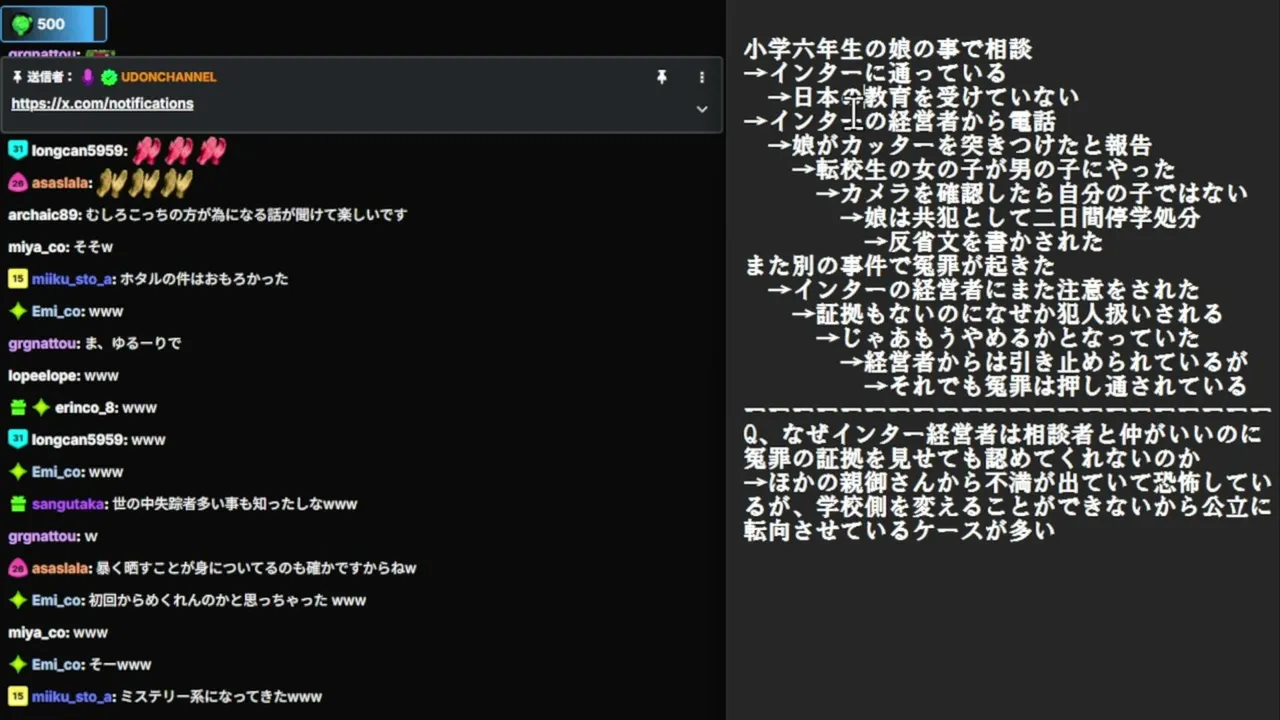Click star badge on Emi_co's そーwww message
Viewport: 1280px width, 720px height.
pos(17,664)
